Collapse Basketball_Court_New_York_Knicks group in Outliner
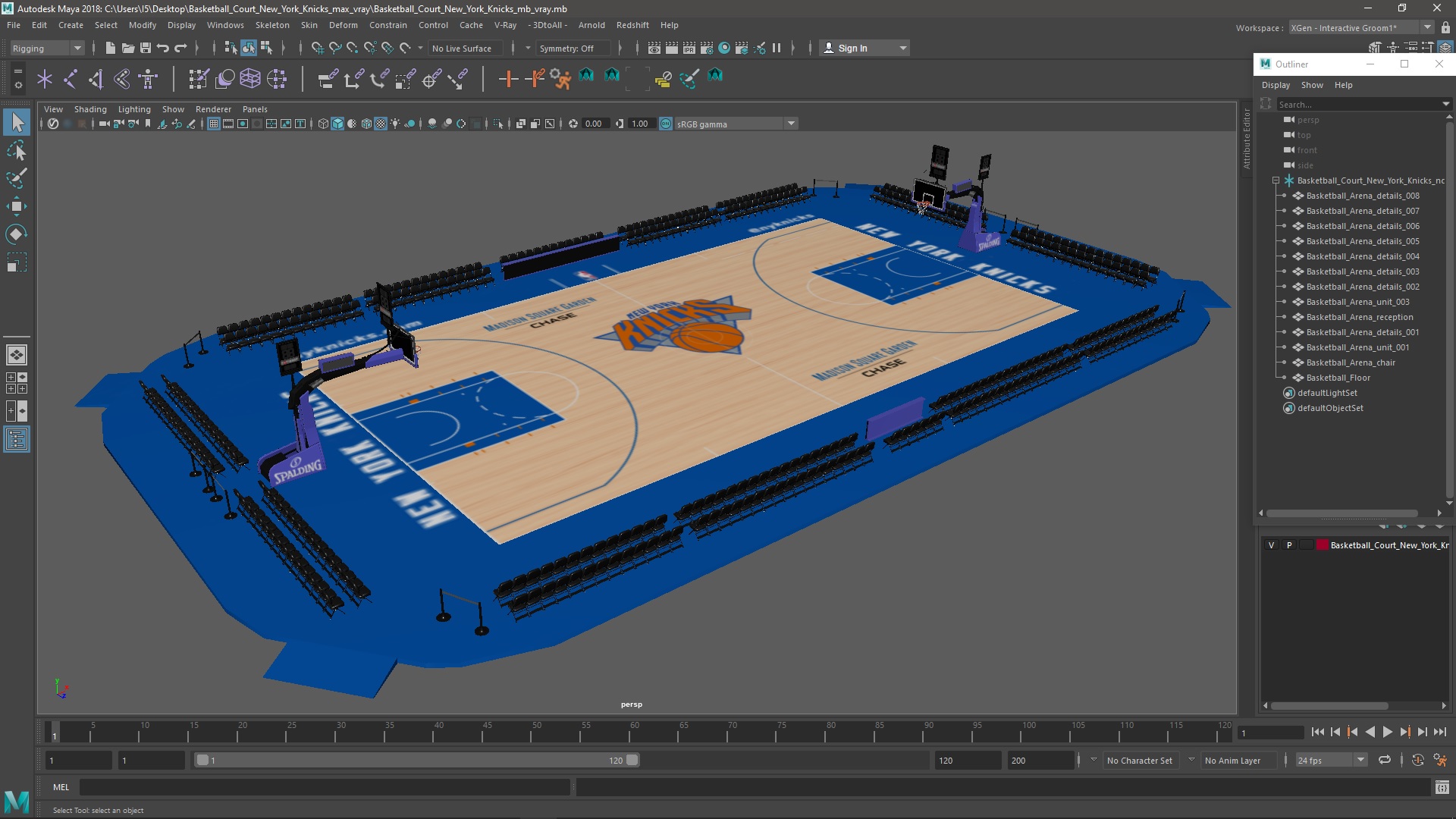The image size is (1456, 819). pyautogui.click(x=1276, y=180)
